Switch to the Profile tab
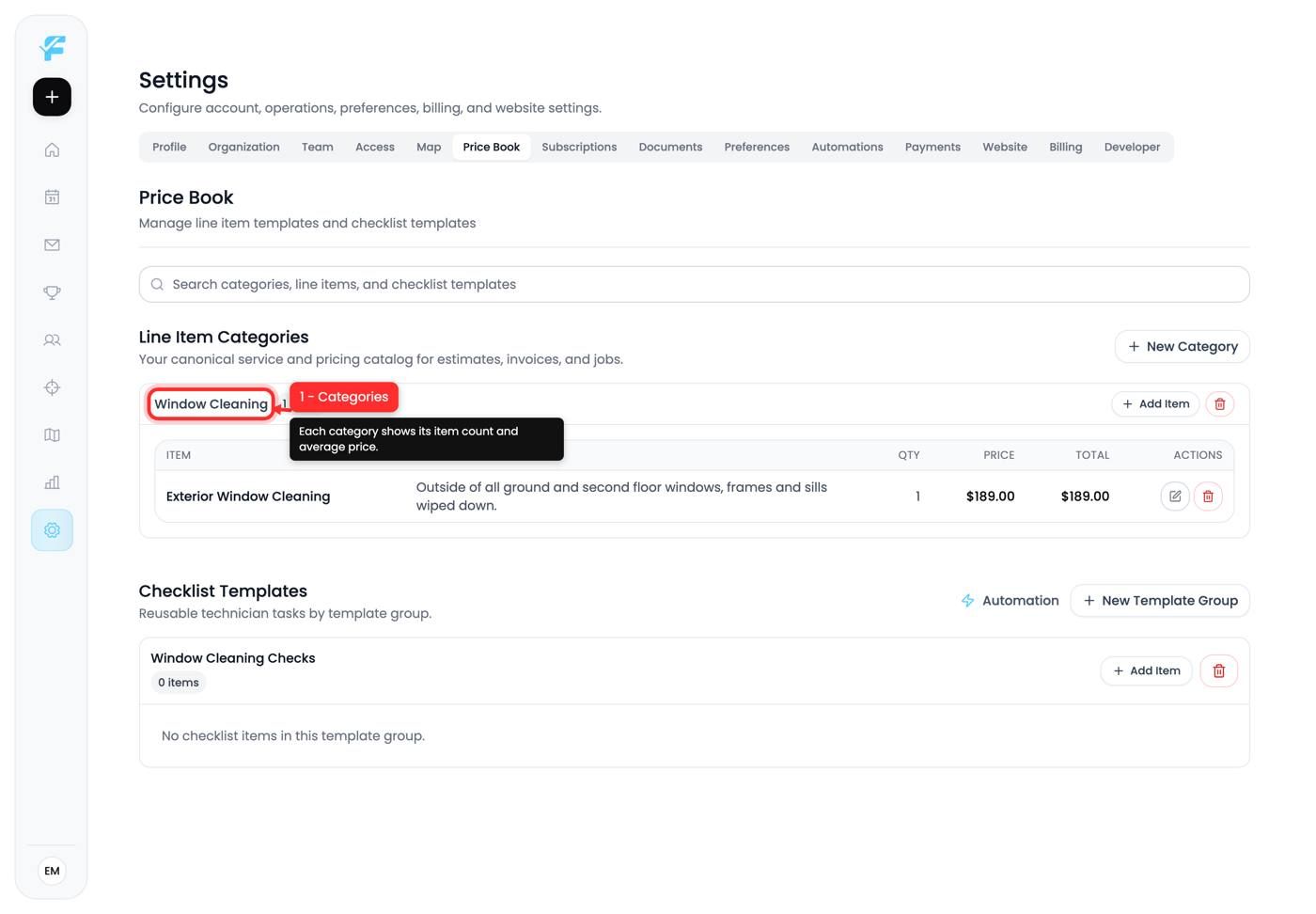The image size is (1316, 914). click(x=169, y=147)
